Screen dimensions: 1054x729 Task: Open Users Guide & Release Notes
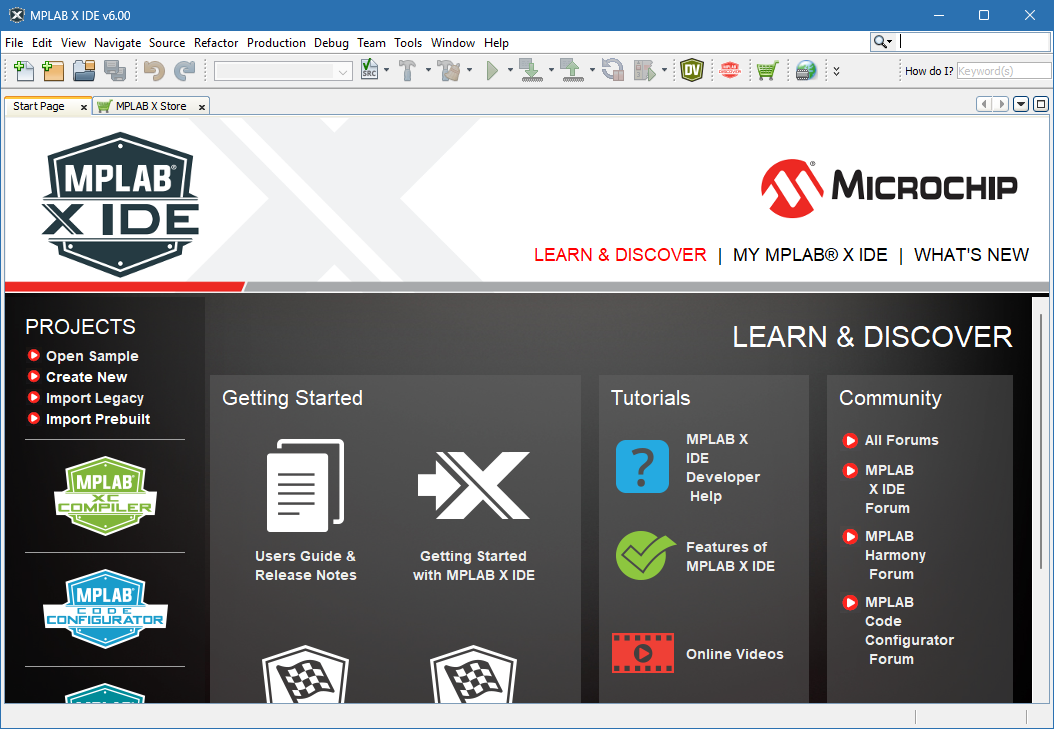coord(306,510)
